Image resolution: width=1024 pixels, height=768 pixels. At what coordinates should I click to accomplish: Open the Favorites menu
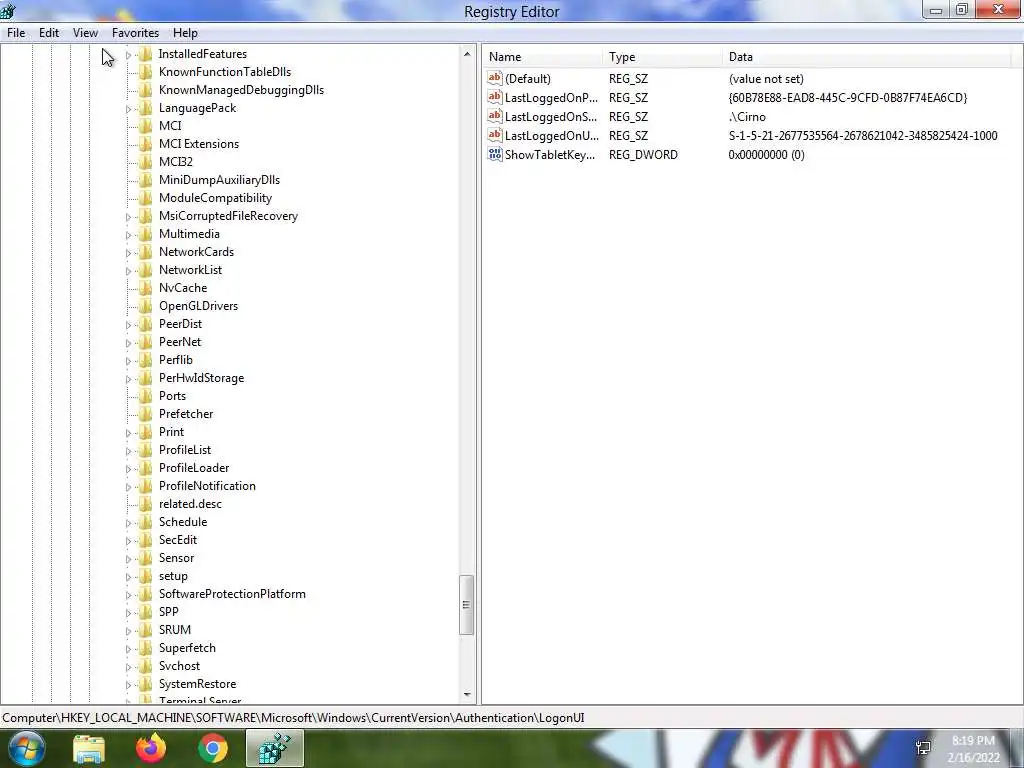coord(135,33)
